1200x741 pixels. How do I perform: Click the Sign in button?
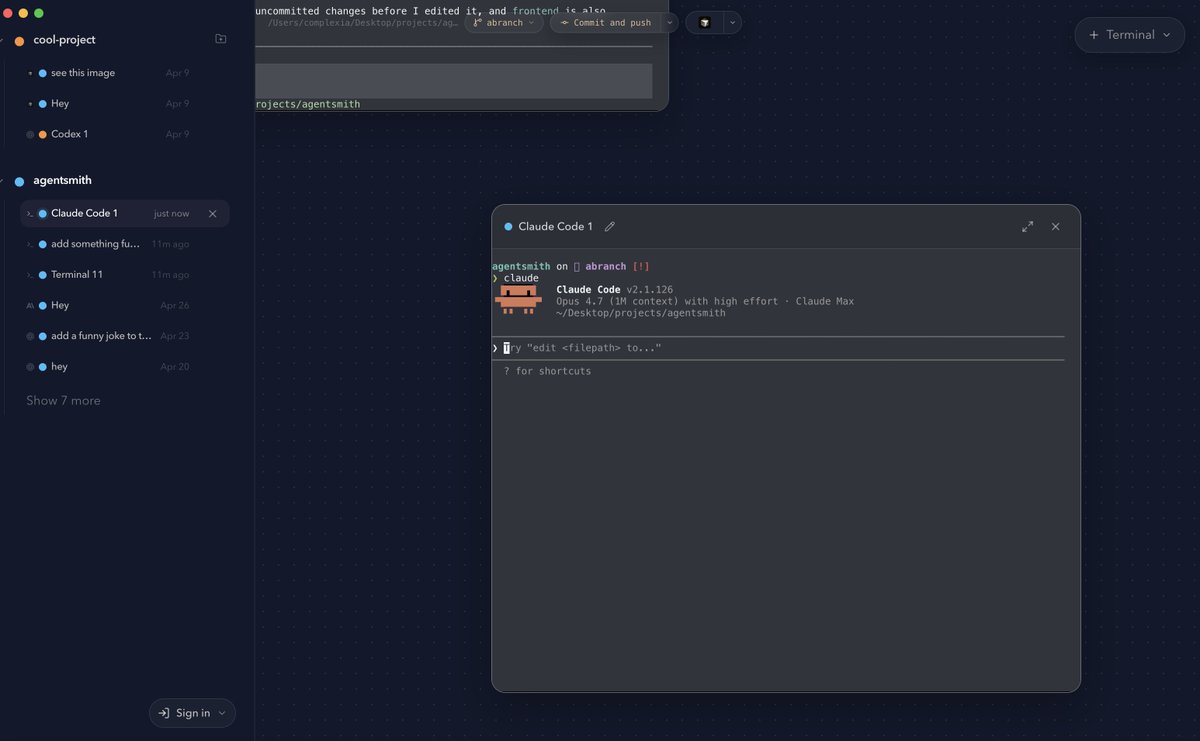pyautogui.click(x=192, y=713)
